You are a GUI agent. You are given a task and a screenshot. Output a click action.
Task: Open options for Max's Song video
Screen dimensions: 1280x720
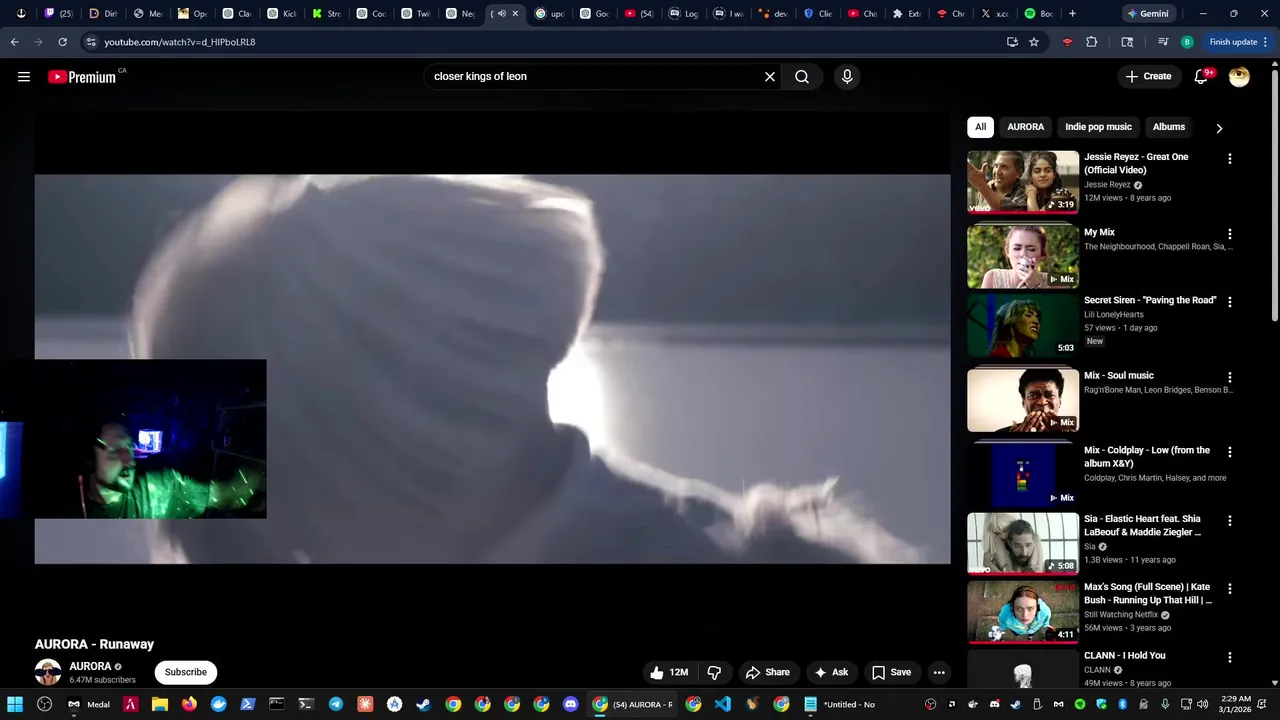pos(1229,589)
